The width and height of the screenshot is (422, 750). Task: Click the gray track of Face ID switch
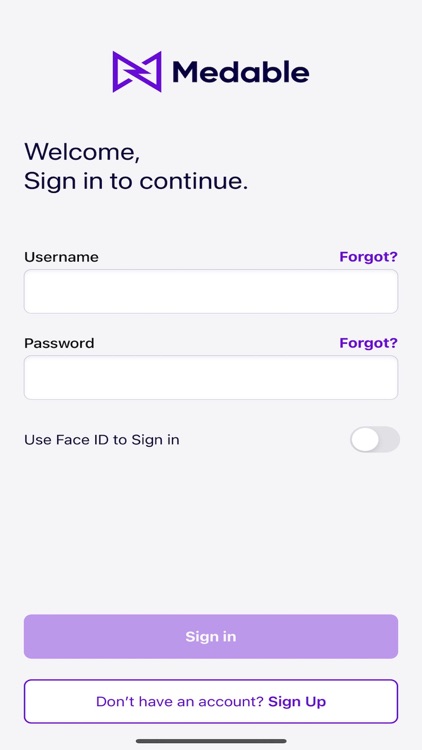[390, 440]
